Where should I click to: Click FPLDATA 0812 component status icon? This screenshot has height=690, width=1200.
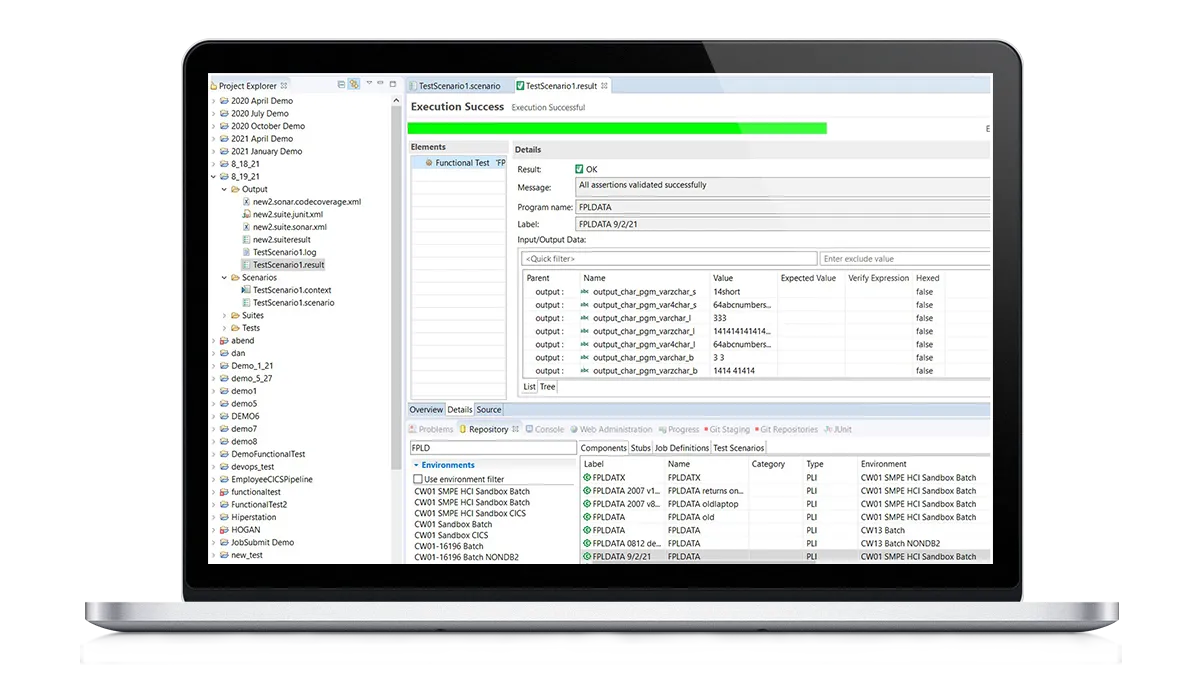tap(587, 543)
